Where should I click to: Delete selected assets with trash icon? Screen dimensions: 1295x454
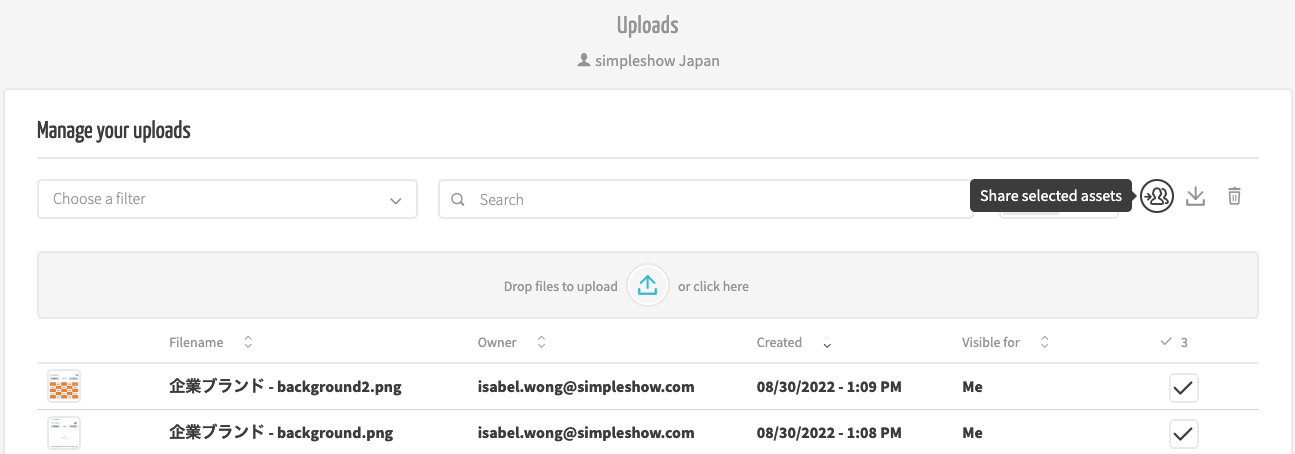[1235, 197]
